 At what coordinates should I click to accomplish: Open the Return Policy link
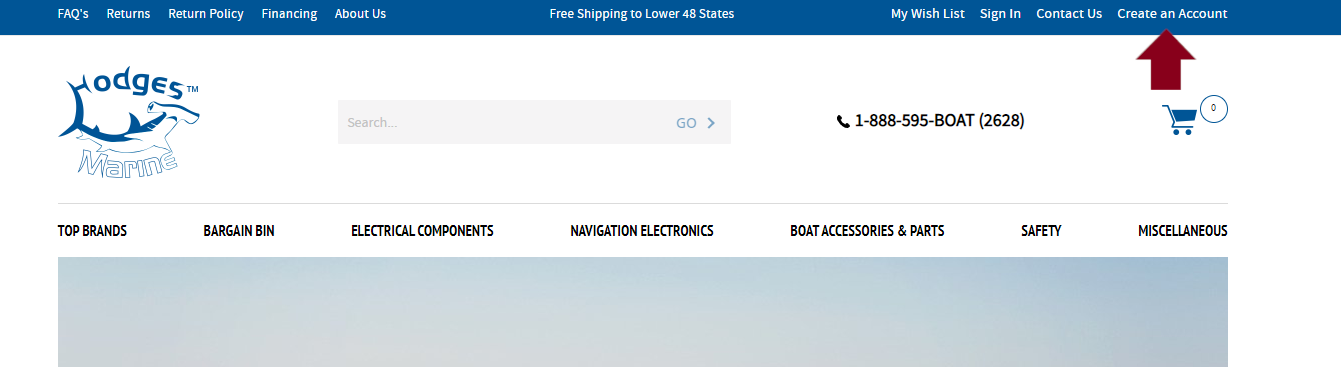click(x=206, y=14)
